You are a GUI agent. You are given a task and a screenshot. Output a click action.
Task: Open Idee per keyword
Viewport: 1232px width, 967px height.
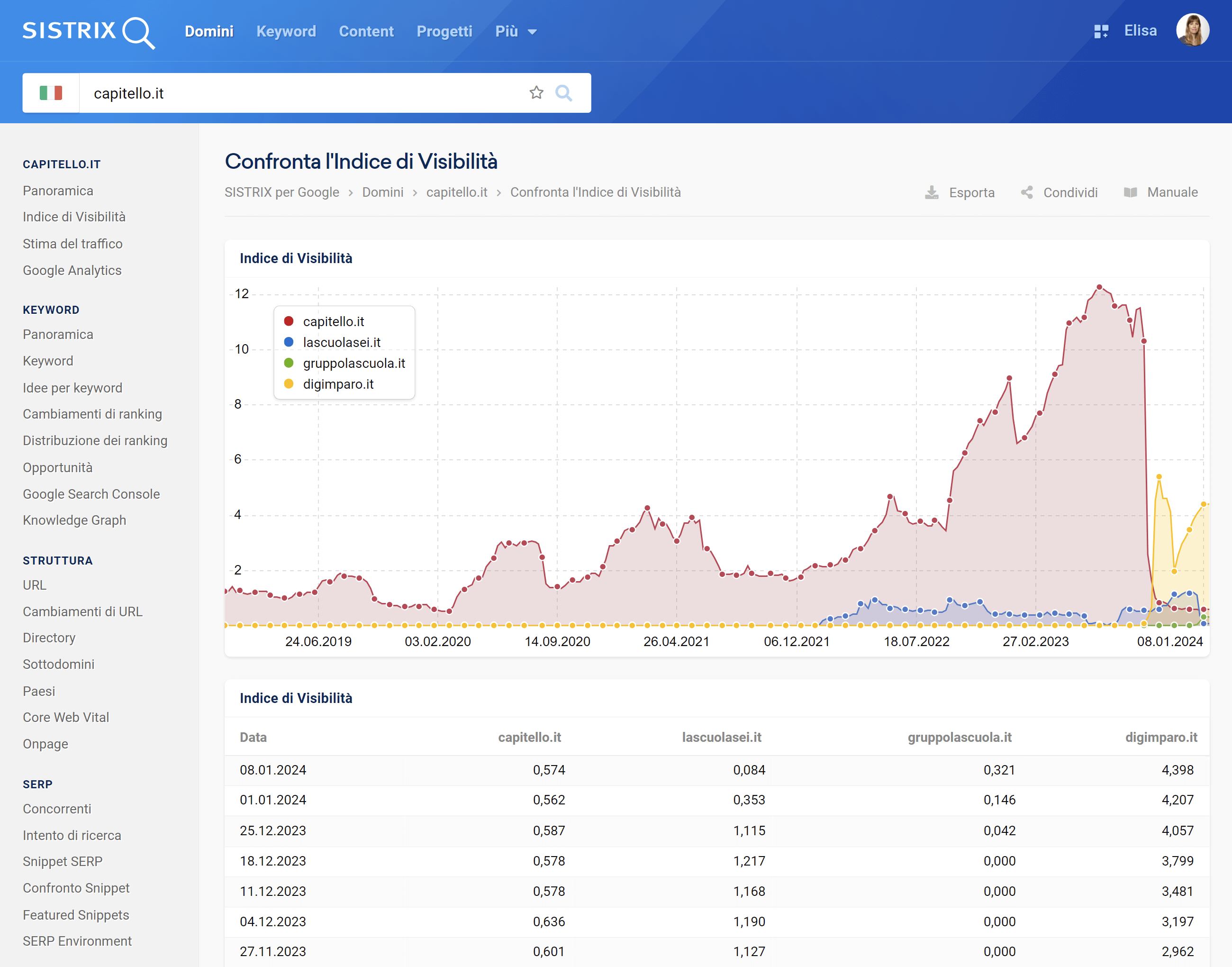point(72,388)
